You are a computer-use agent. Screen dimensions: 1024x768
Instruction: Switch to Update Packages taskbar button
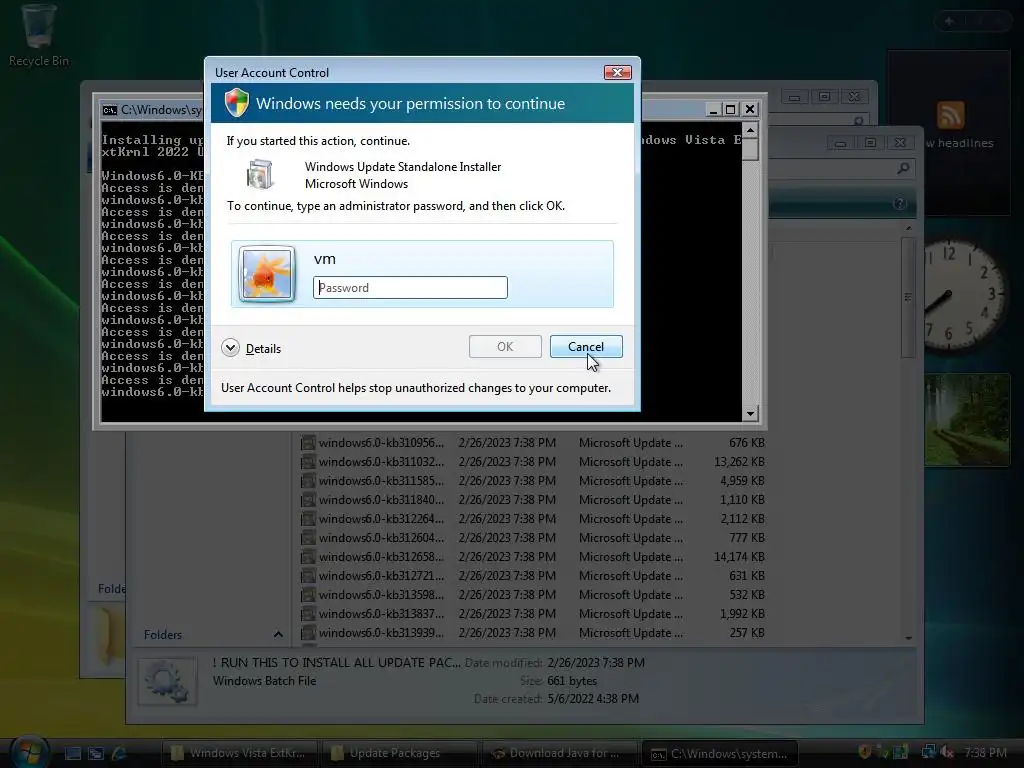399,753
